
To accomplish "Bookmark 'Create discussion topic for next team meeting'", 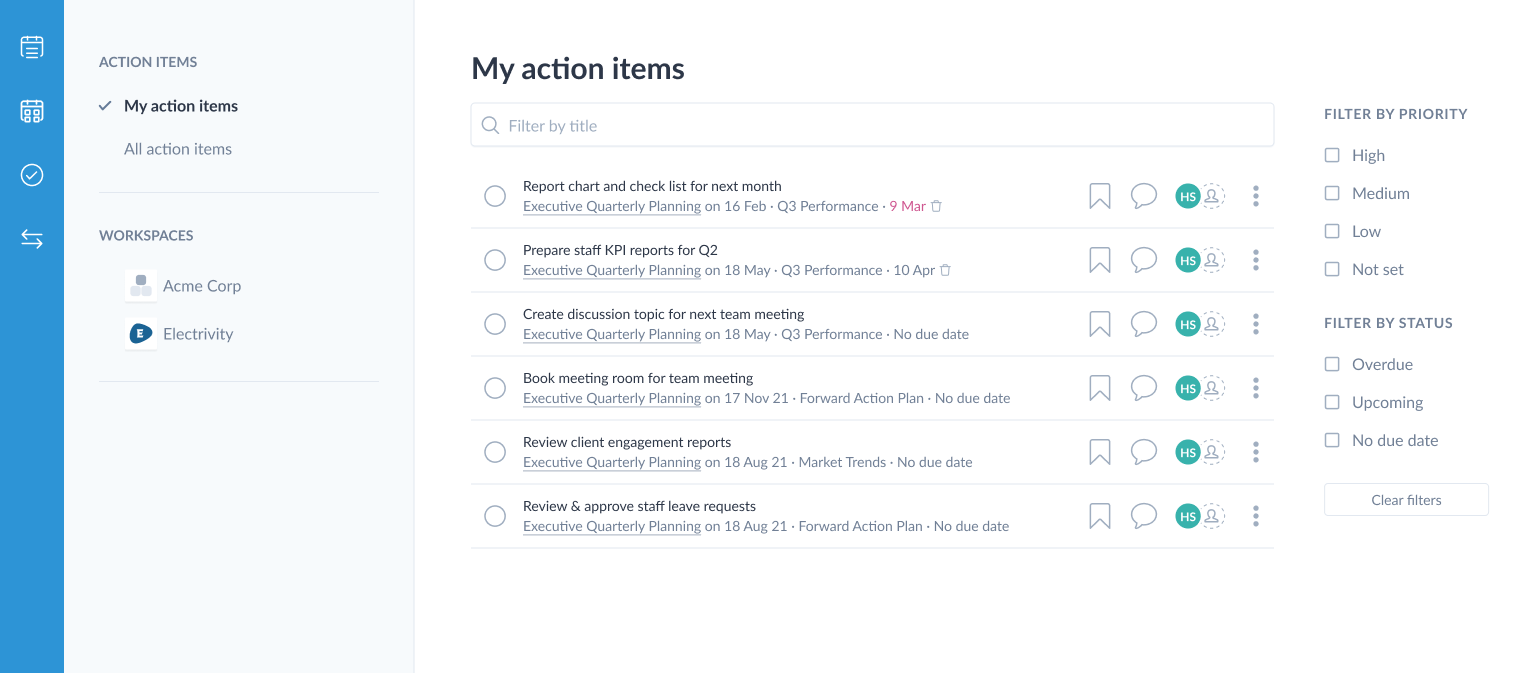I will [1100, 324].
